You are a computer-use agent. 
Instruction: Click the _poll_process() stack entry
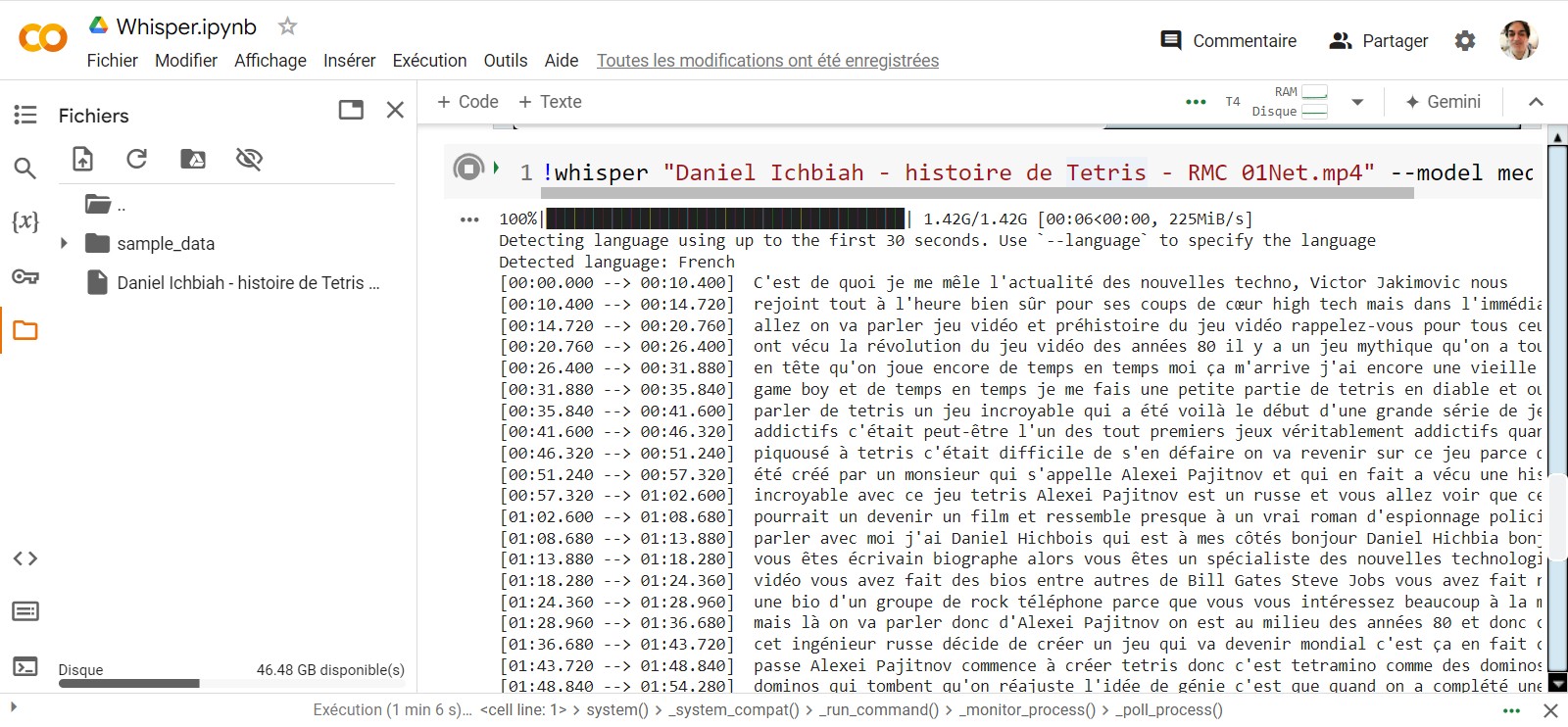[1169, 709]
